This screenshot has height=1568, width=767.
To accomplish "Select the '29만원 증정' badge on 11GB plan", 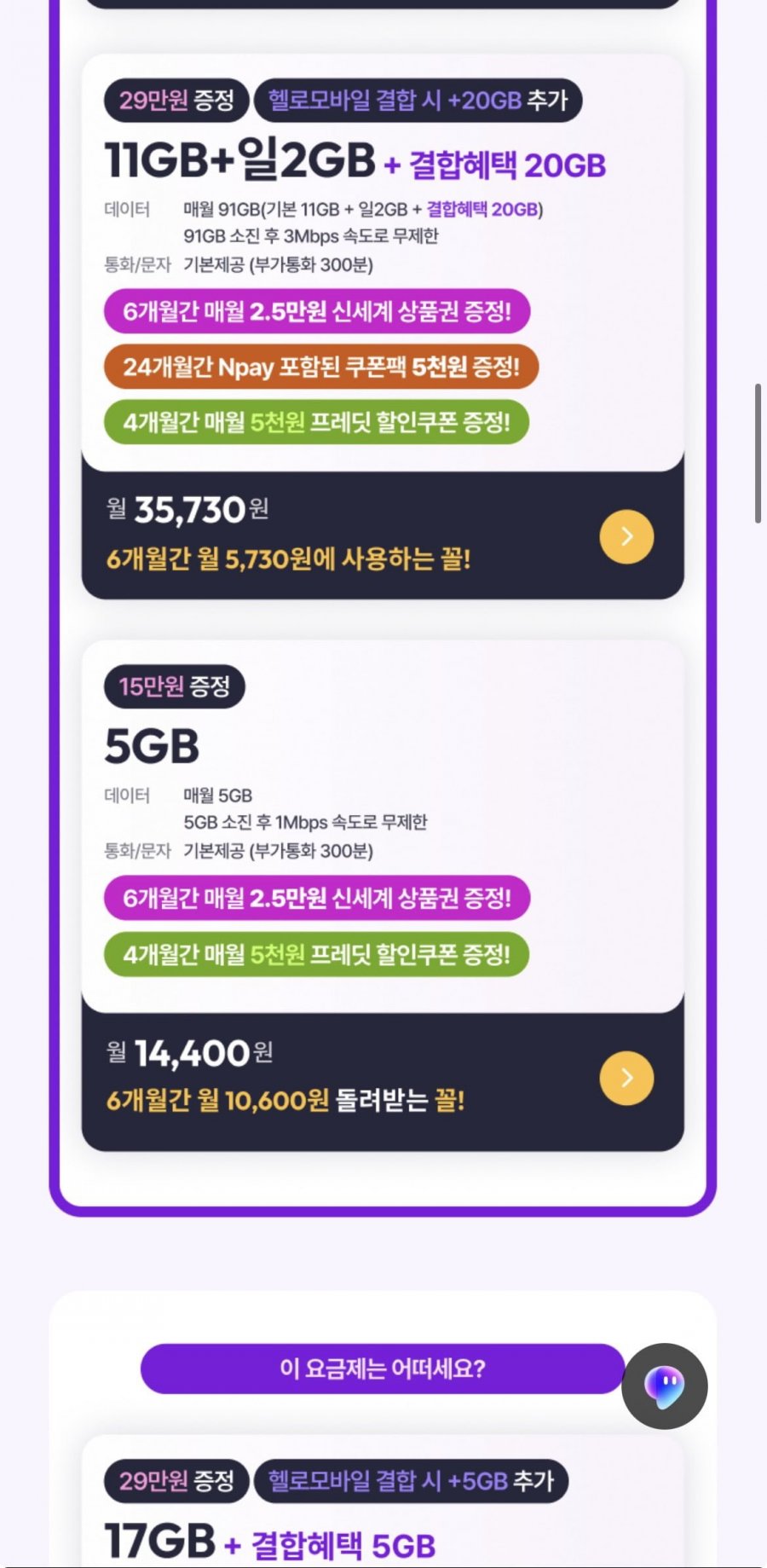I will pos(176,101).
